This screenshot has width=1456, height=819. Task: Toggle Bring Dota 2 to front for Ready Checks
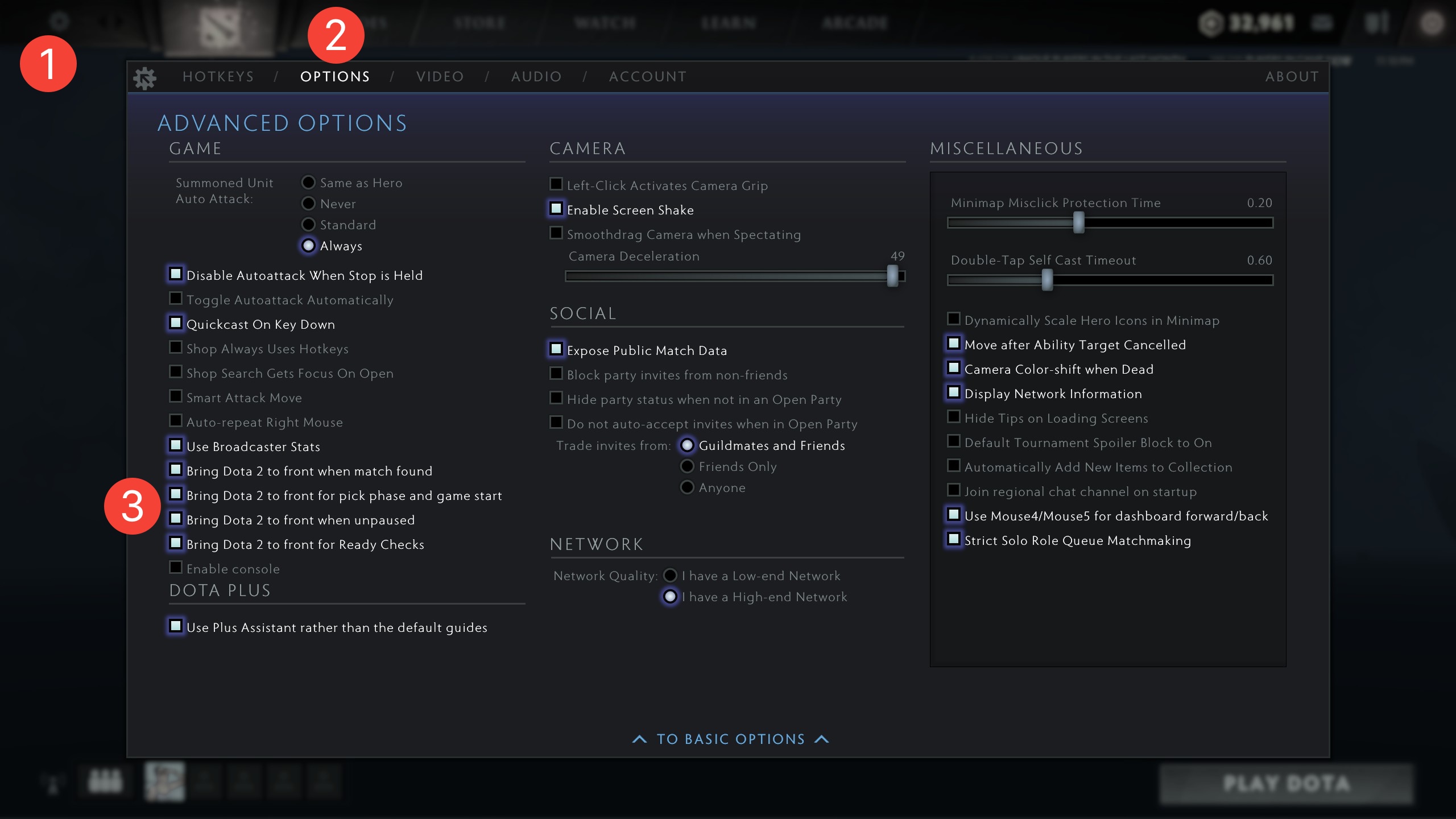click(x=176, y=543)
